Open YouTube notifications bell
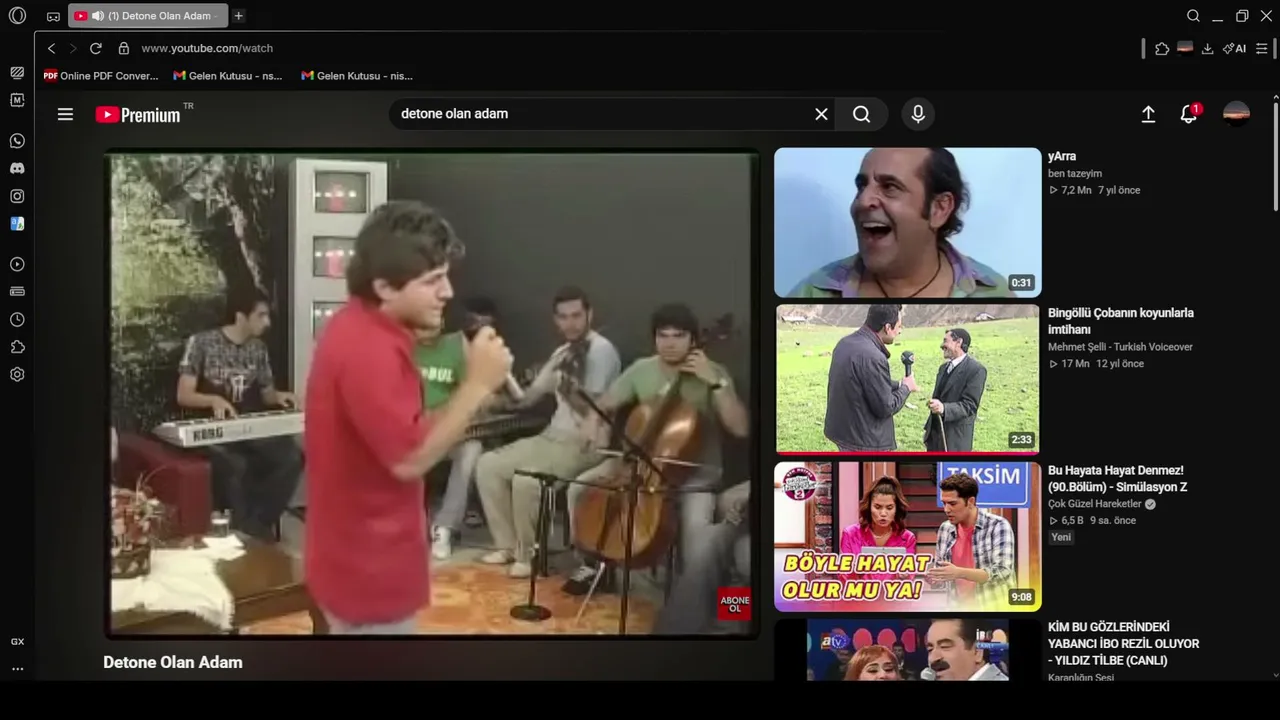Viewport: 1280px width, 720px height. tap(1189, 114)
